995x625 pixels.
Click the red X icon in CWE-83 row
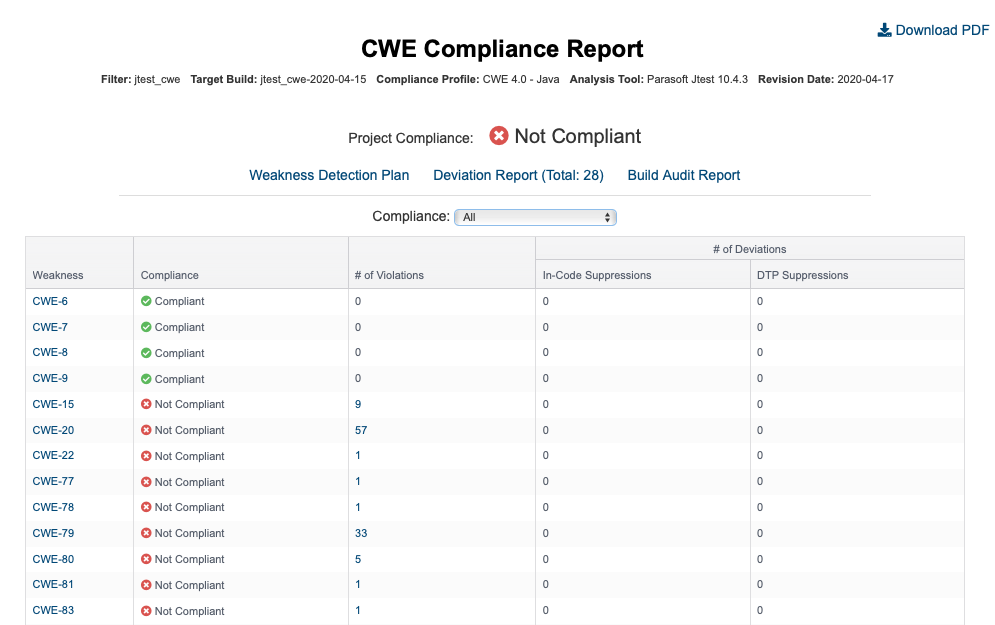pyautogui.click(x=146, y=611)
